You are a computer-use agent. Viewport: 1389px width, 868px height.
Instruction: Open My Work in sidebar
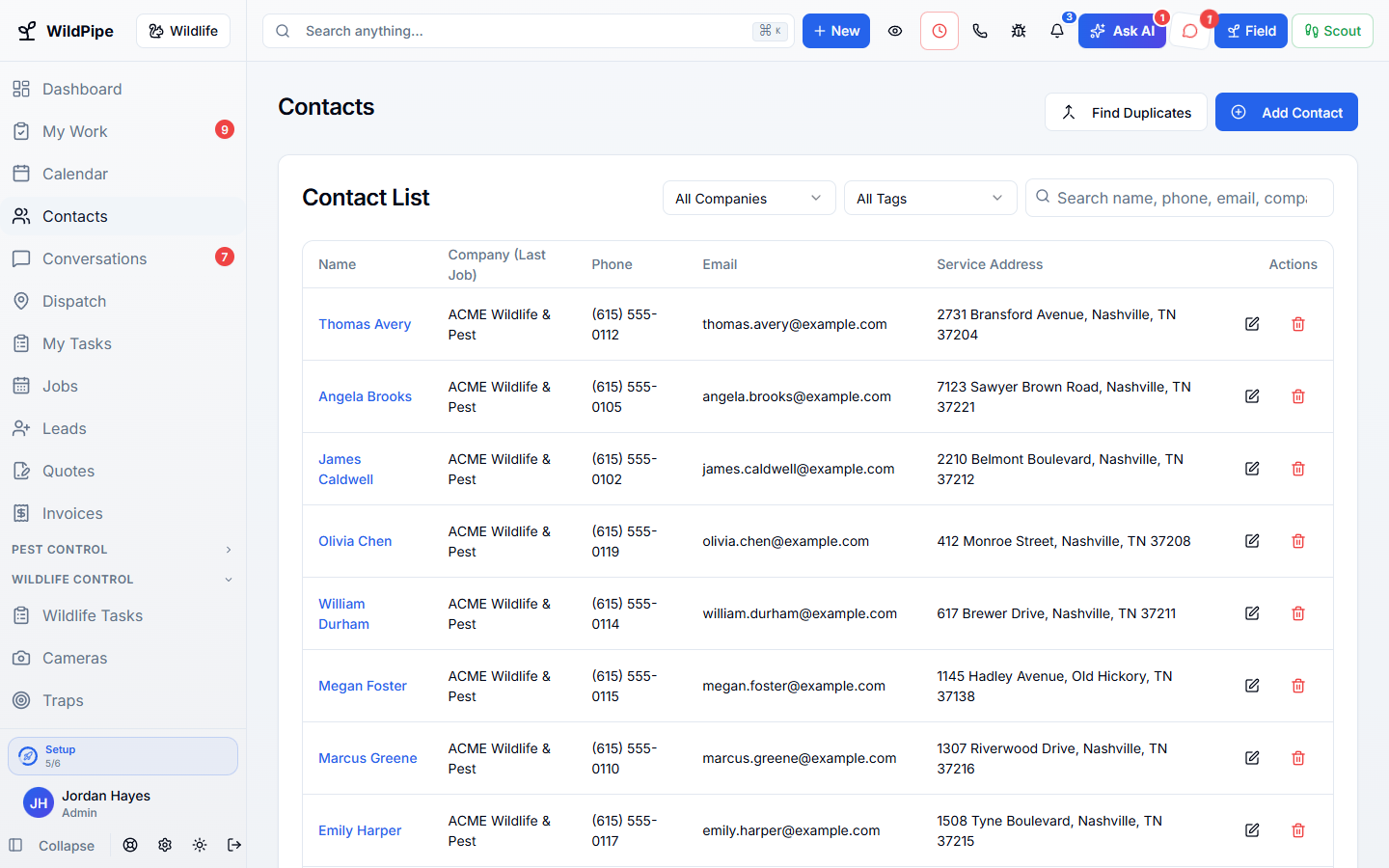point(123,131)
